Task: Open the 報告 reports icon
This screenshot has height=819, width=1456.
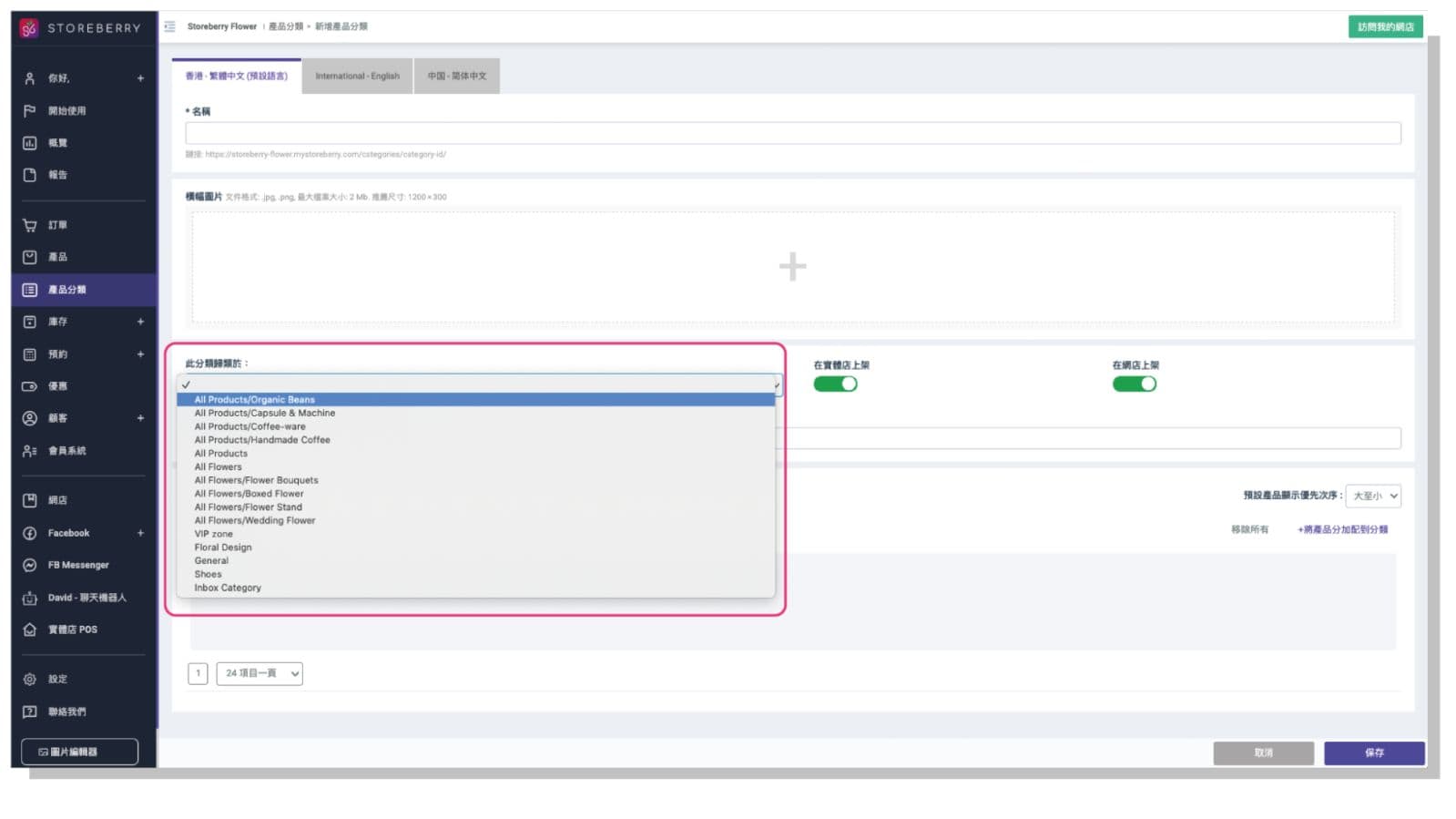Action: tap(29, 175)
